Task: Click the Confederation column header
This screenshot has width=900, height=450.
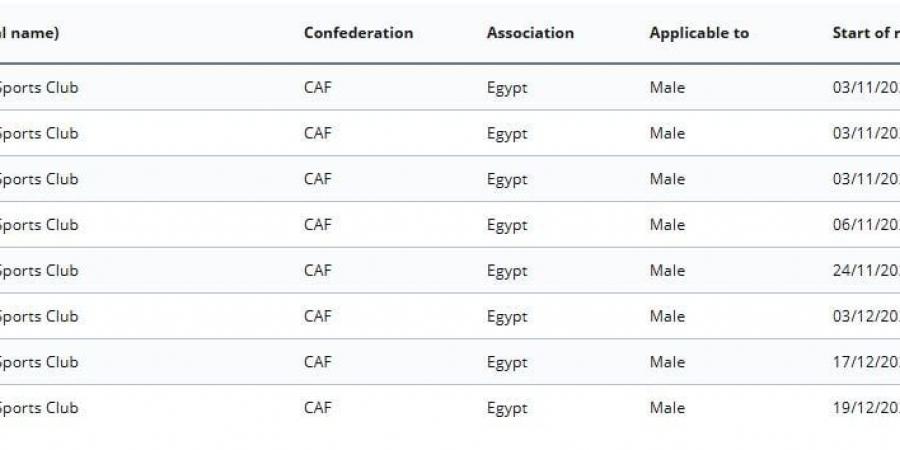Action: pos(358,33)
